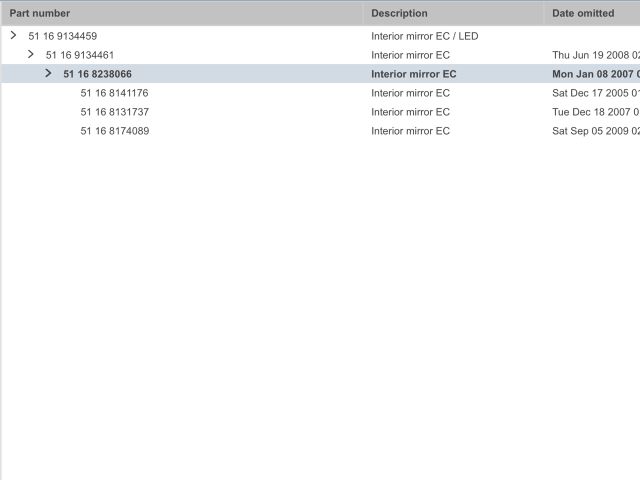
Task: Expand the 51 16 9134459 tree row
Action: coord(13,36)
